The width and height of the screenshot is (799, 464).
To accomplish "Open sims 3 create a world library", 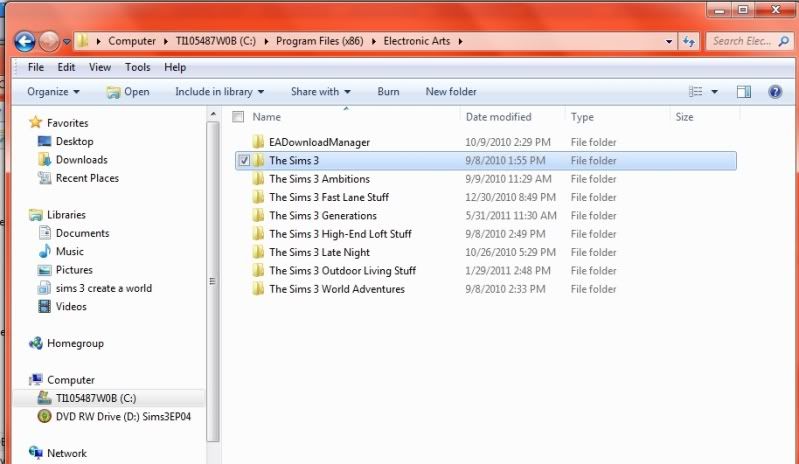I will (104, 288).
